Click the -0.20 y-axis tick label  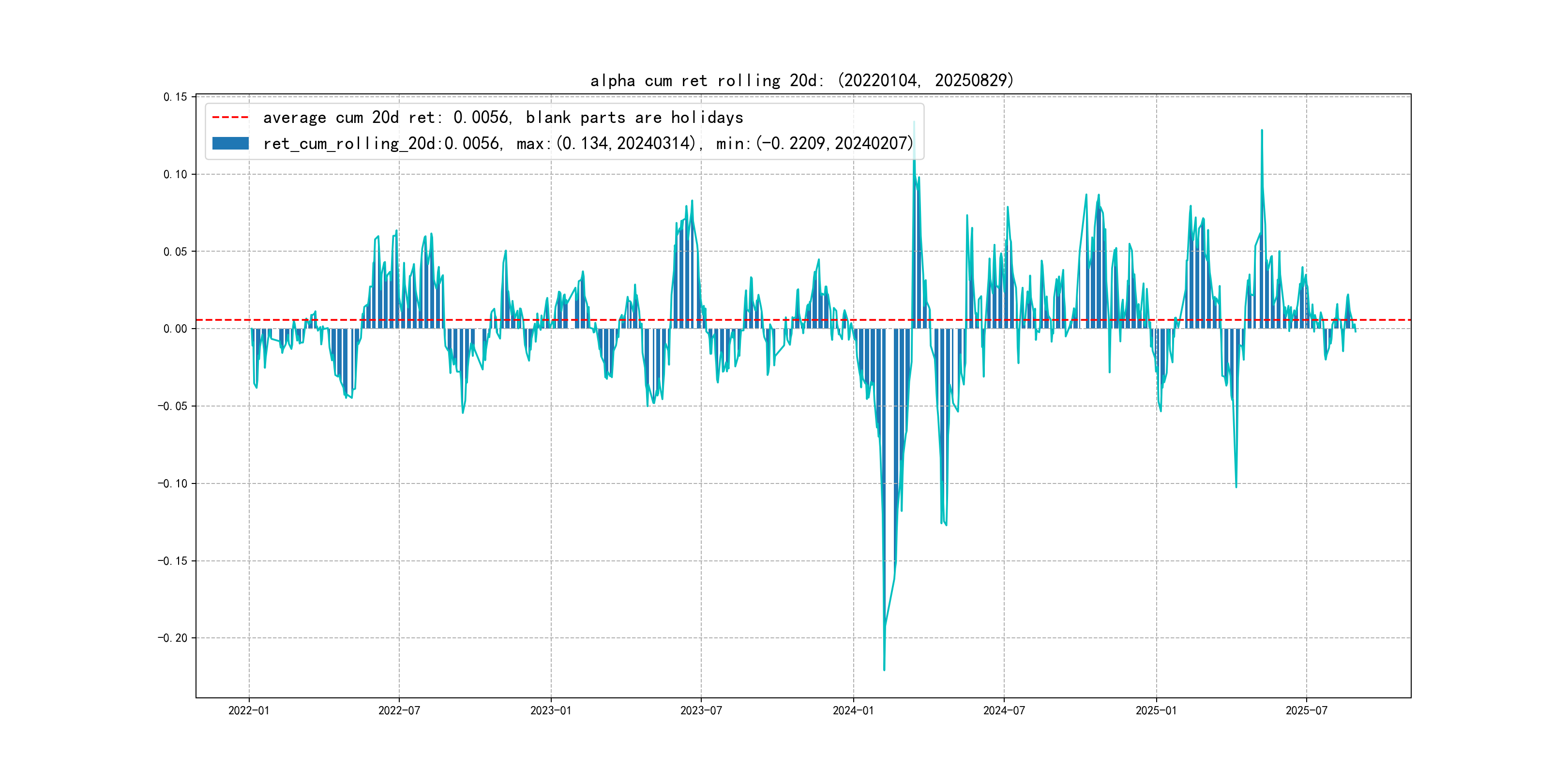[x=172, y=638]
